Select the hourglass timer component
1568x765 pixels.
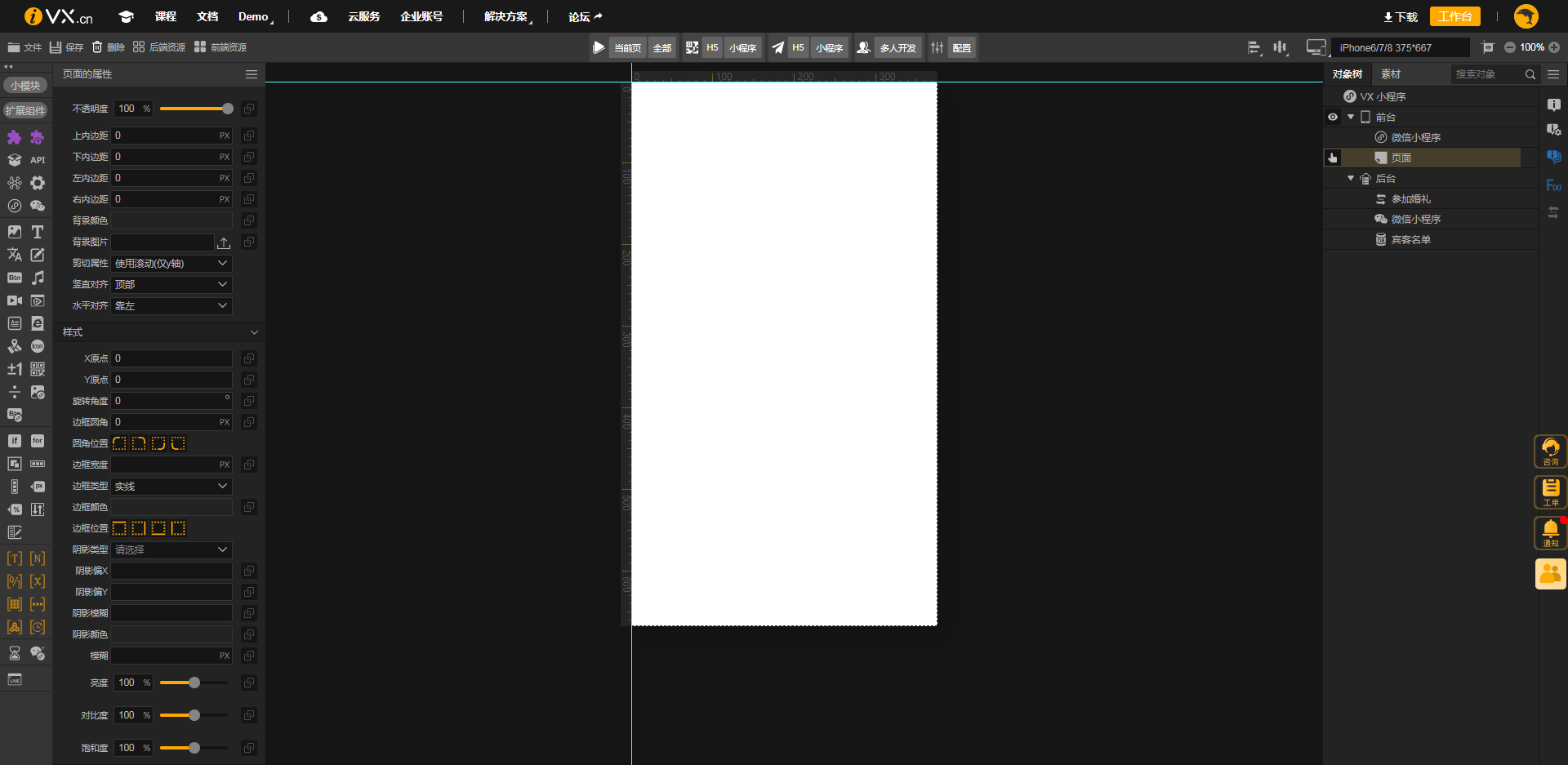(x=15, y=653)
